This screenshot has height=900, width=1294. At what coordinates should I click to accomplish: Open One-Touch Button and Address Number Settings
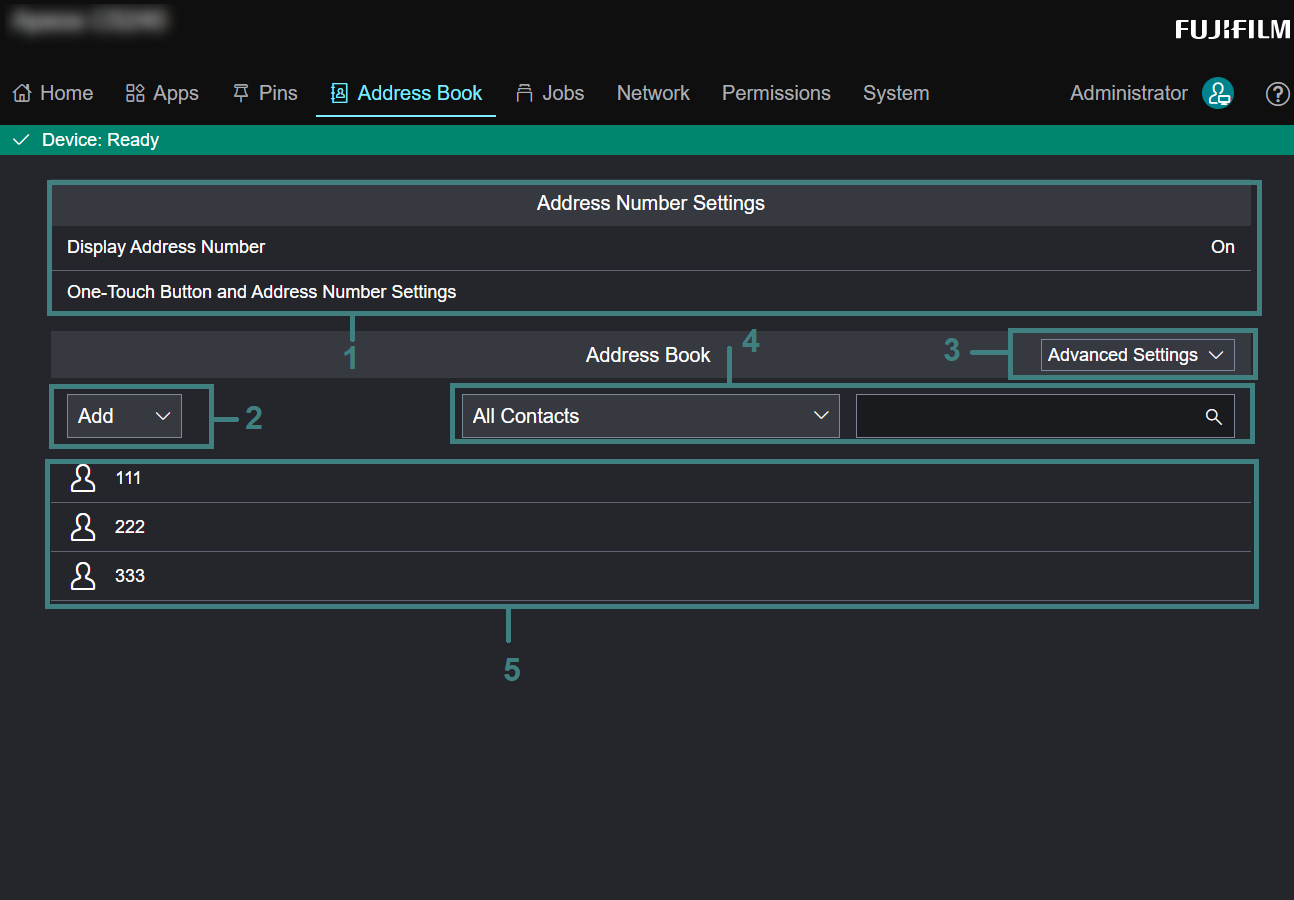point(262,292)
